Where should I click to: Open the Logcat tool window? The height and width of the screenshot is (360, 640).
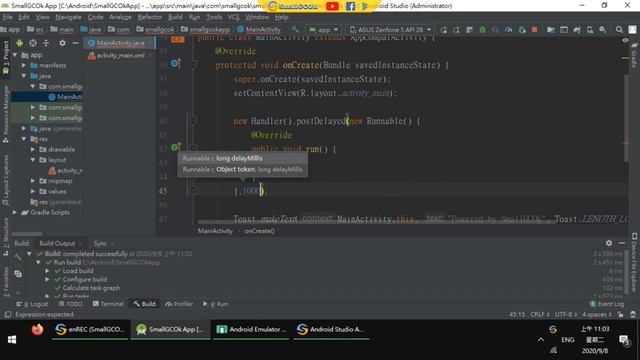pos(32,304)
